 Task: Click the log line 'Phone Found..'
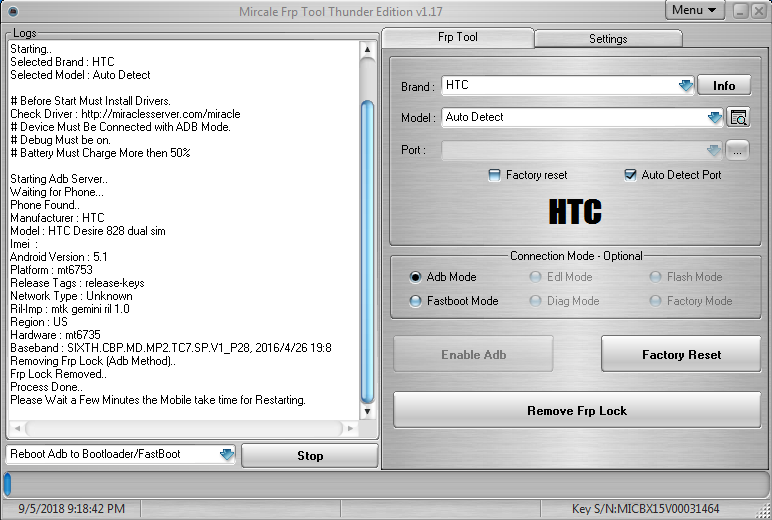[x=45, y=205]
